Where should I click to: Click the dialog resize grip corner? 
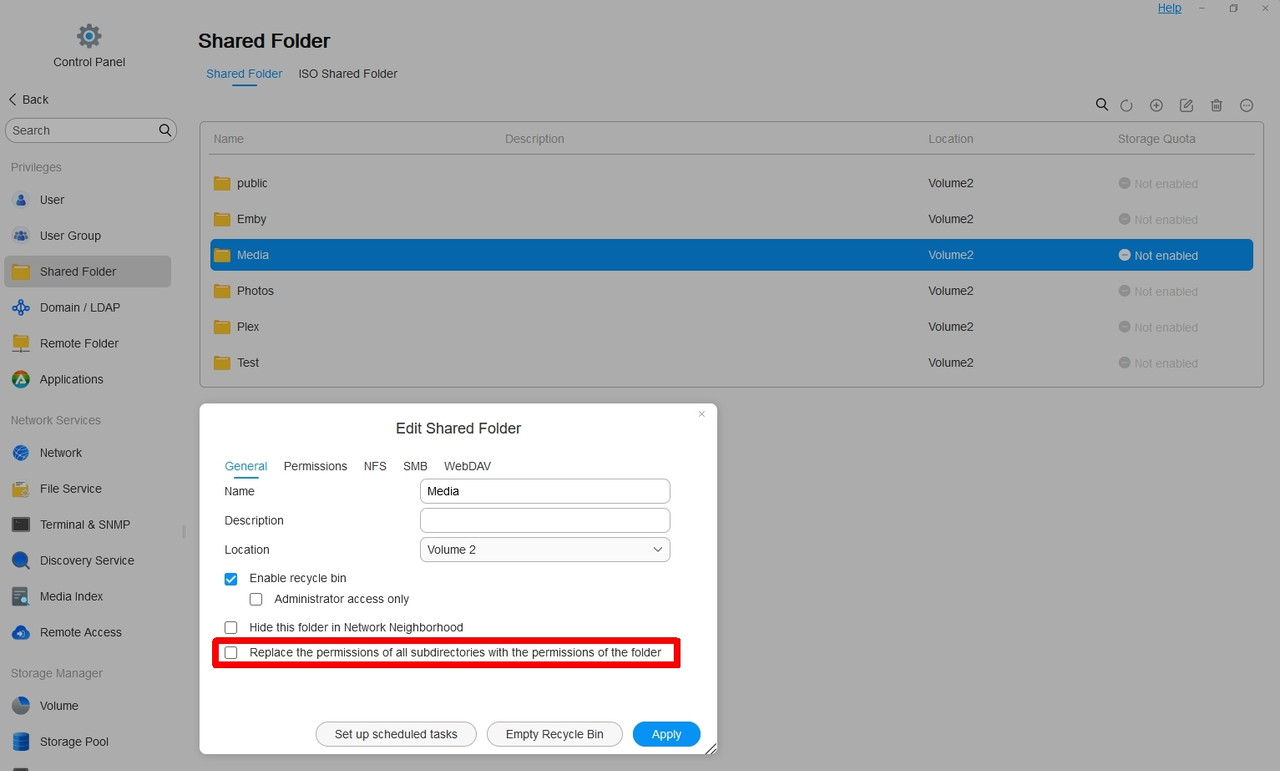point(711,748)
